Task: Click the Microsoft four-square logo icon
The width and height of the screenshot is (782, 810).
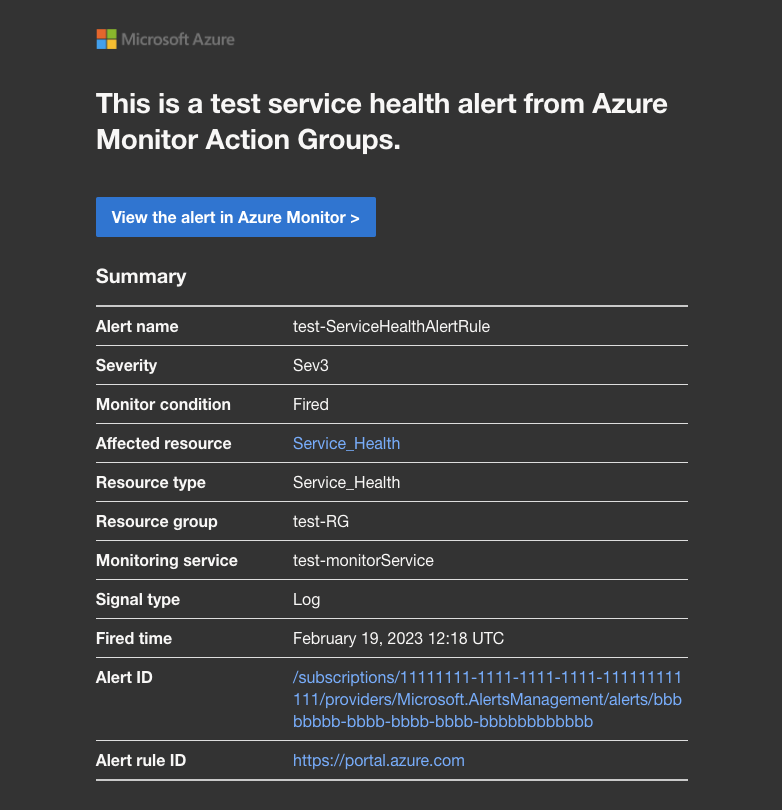Action: point(106,39)
